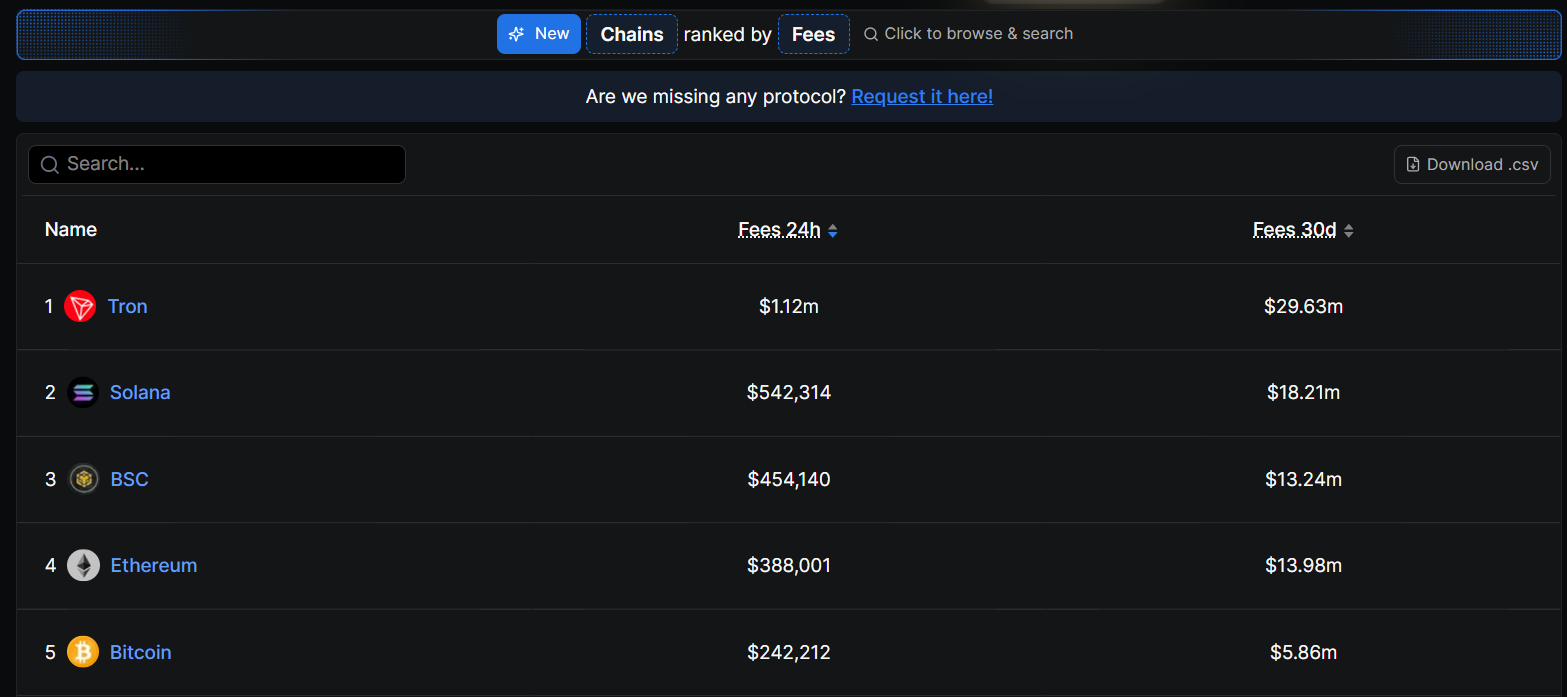Click the sparkle icon on the New button
1567x697 pixels.
click(516, 34)
